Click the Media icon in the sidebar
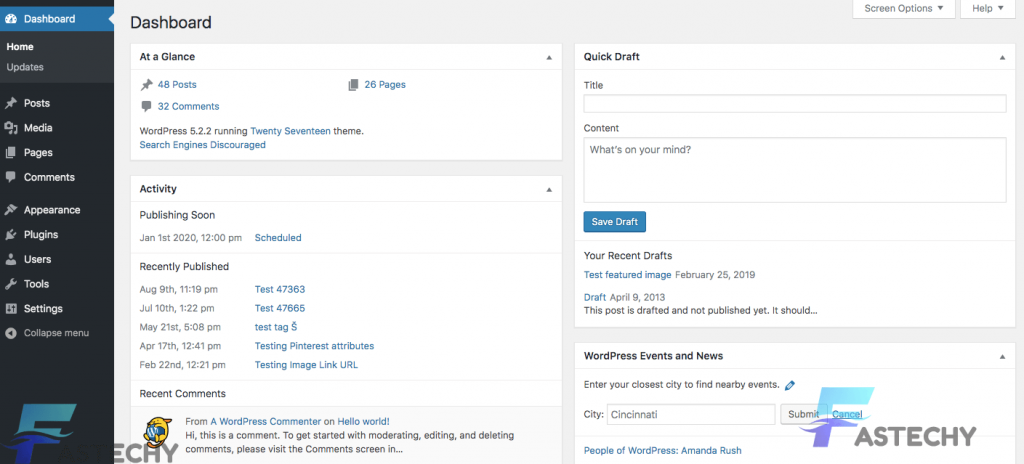Image resolution: width=1024 pixels, height=464 pixels. [10, 128]
